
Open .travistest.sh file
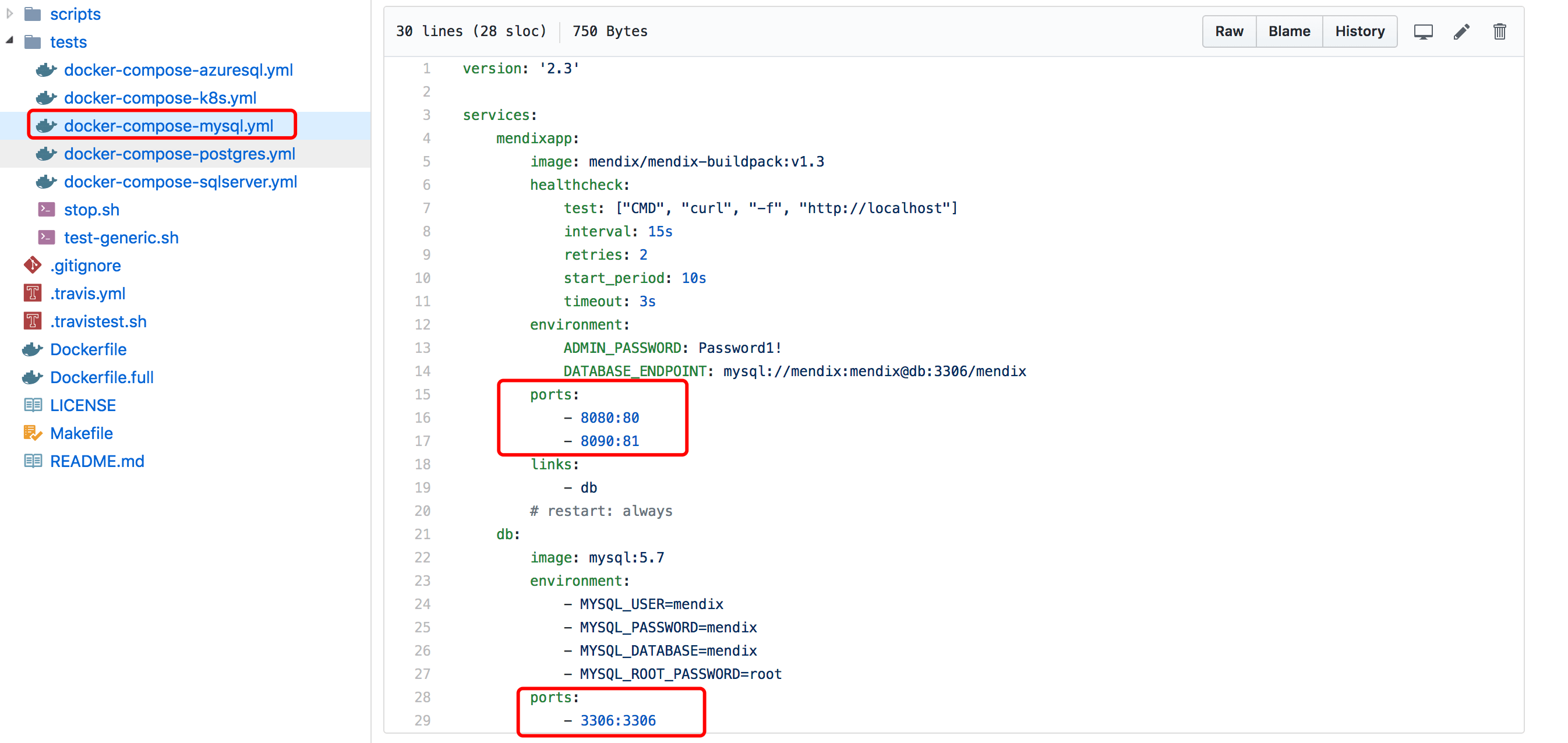[98, 322]
